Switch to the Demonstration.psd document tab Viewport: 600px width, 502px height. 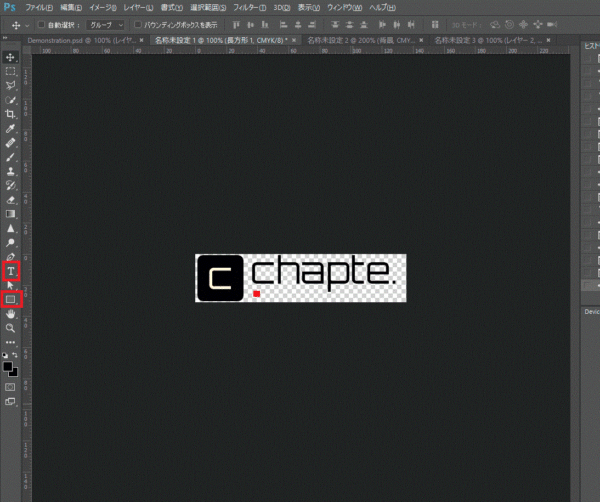81,40
